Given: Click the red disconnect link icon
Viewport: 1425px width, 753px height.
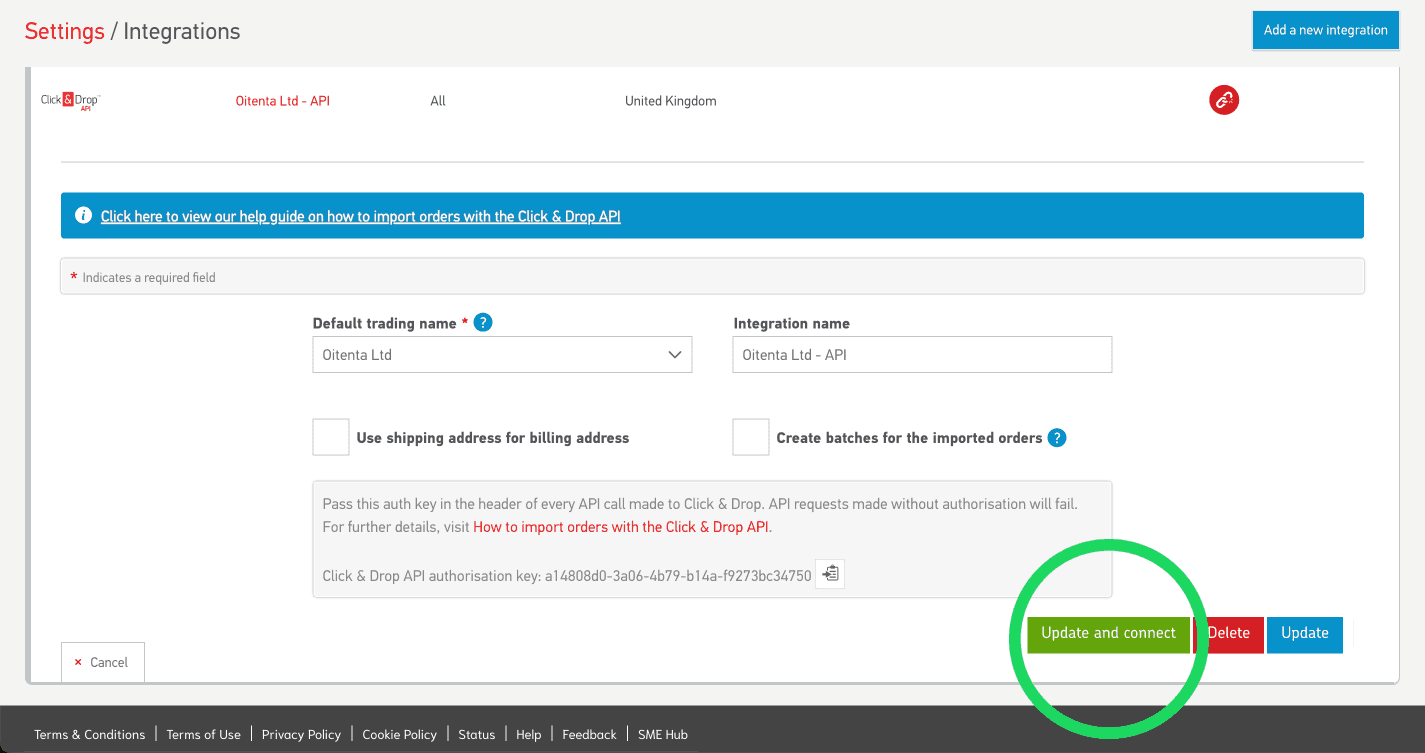Looking at the screenshot, I should (1224, 100).
